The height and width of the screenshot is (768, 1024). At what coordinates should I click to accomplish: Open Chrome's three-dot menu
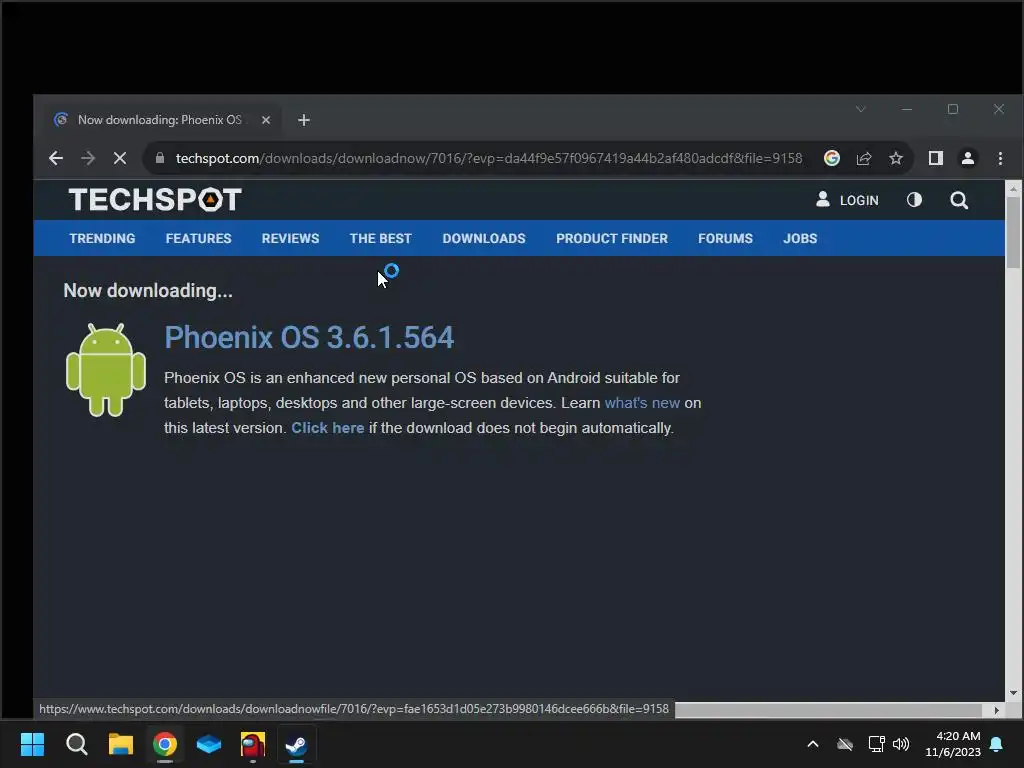(x=1000, y=158)
